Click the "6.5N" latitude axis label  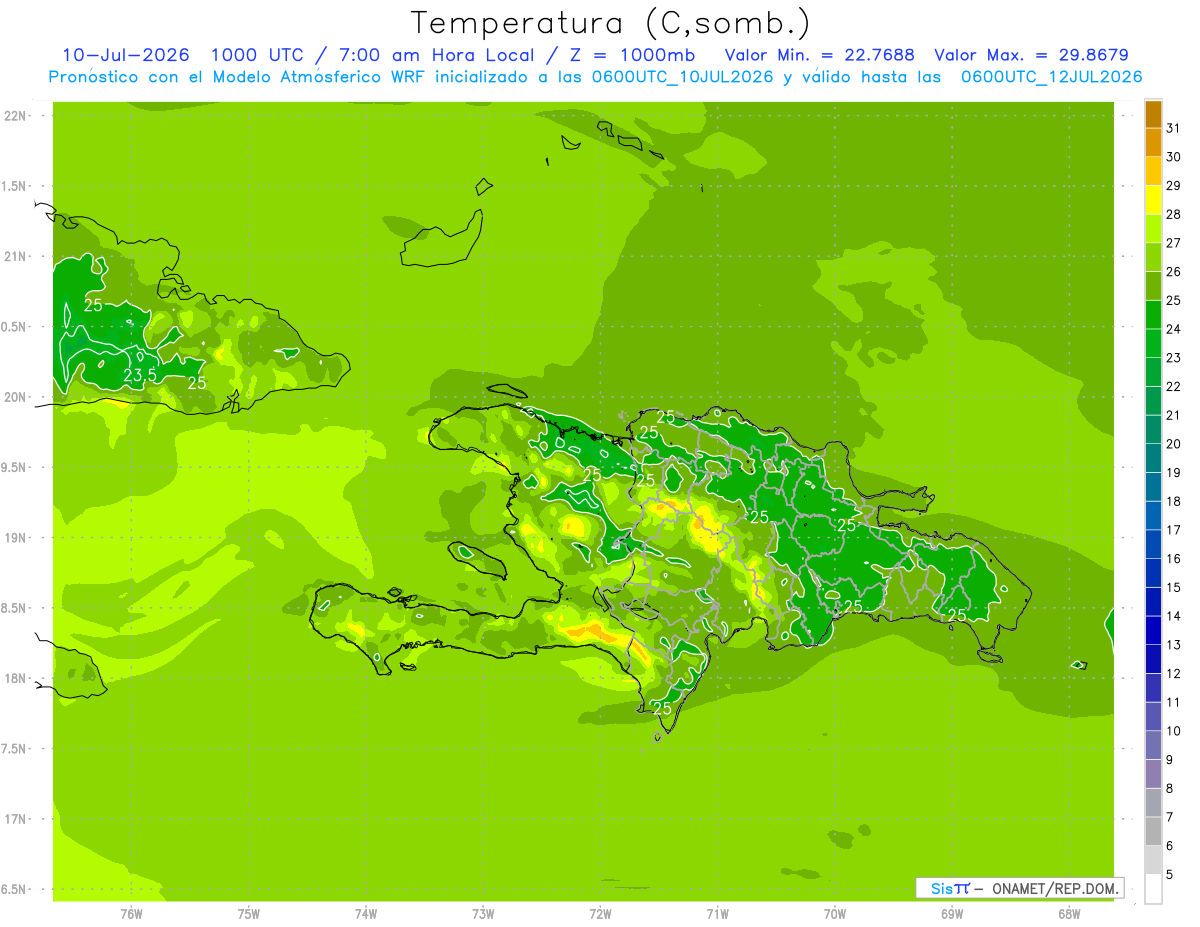(x=15, y=889)
